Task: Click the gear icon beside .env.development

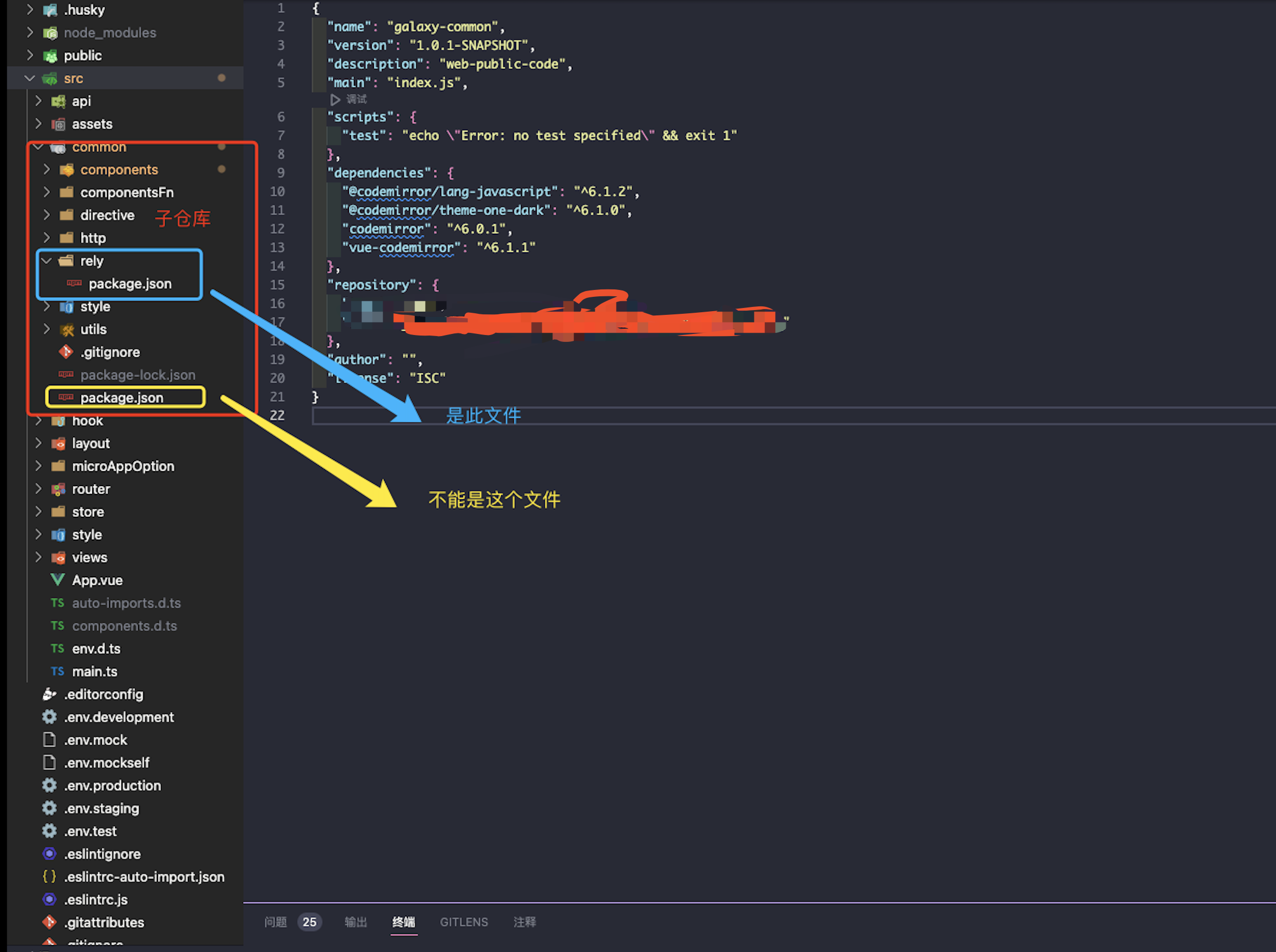Action: [x=50, y=717]
